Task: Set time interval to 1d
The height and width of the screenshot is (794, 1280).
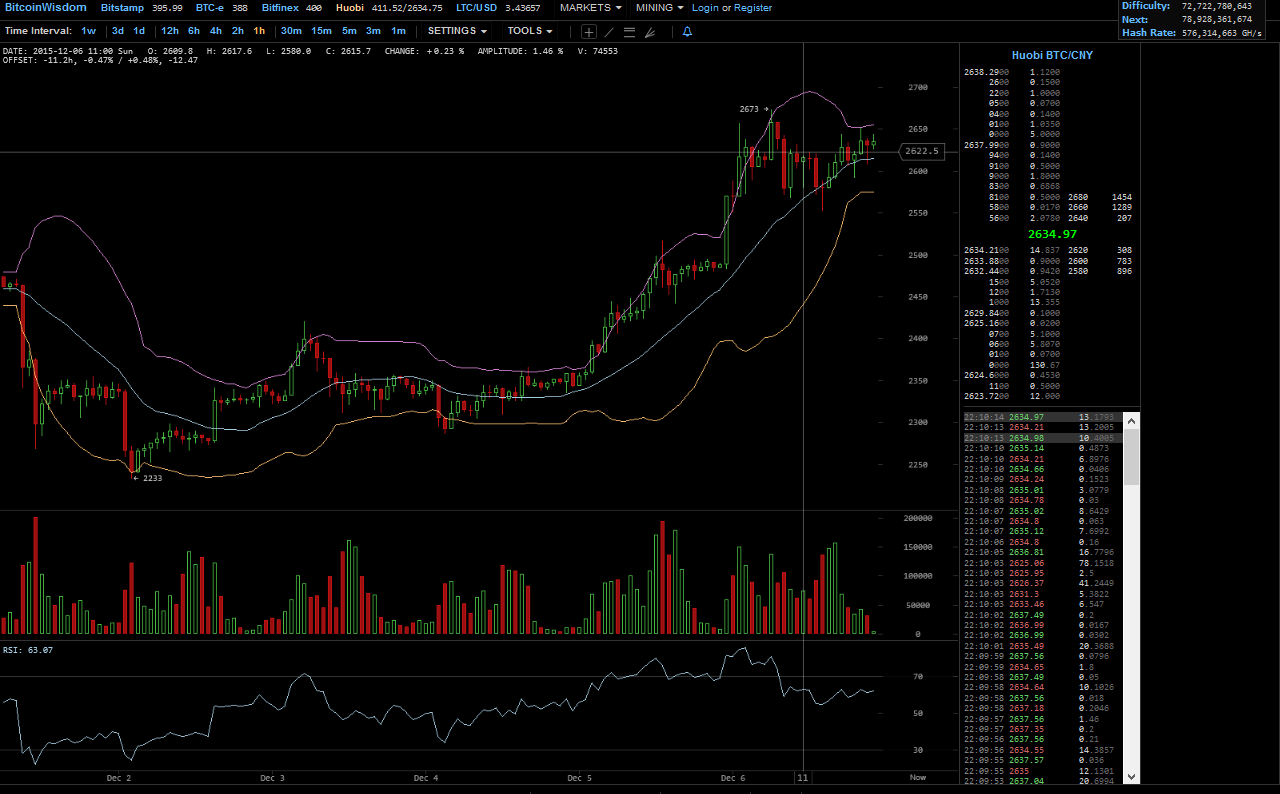Action: [x=139, y=31]
